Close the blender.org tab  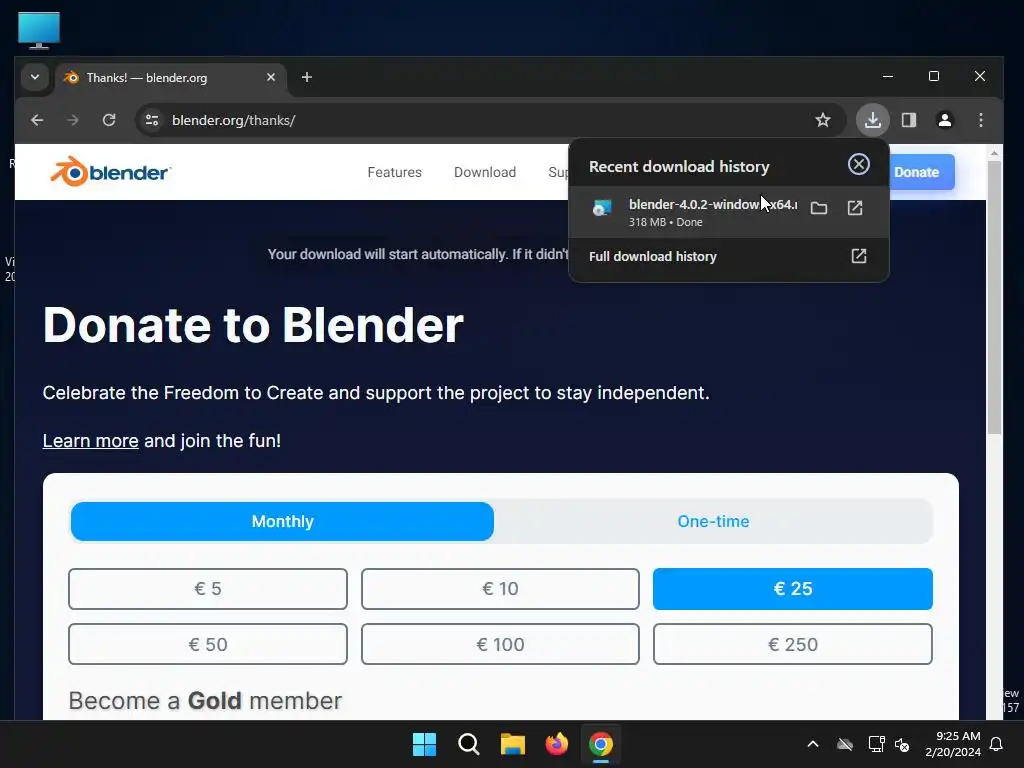click(x=271, y=77)
